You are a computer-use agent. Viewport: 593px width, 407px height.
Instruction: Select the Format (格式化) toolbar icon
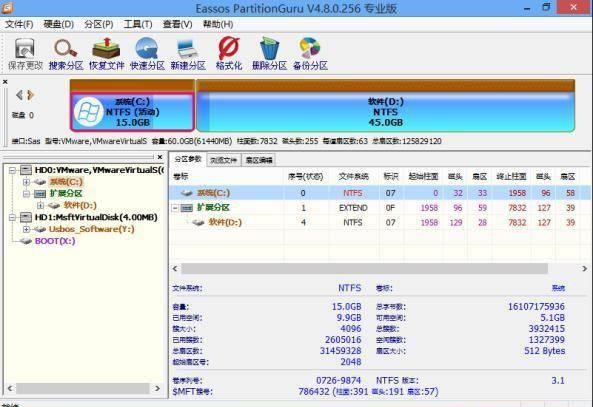click(229, 54)
